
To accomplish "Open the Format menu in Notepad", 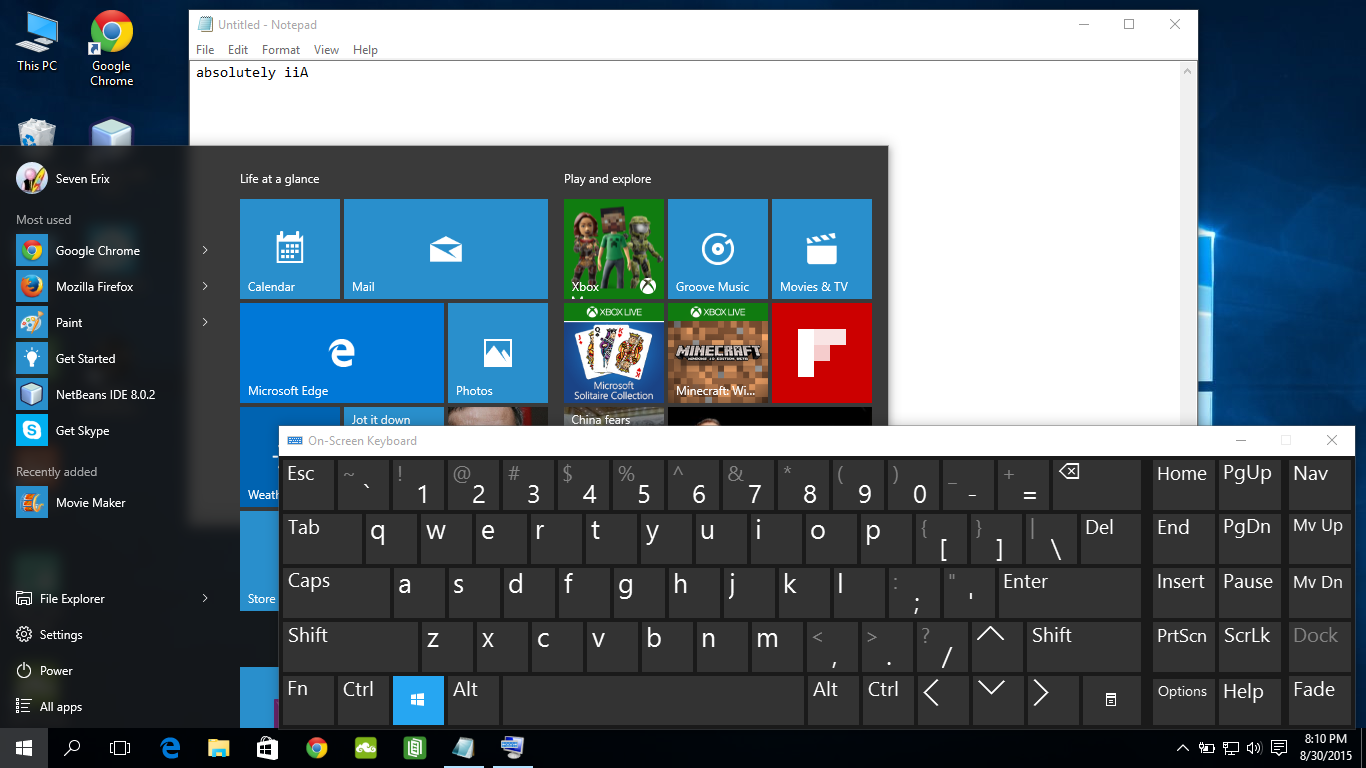I will click(280, 49).
